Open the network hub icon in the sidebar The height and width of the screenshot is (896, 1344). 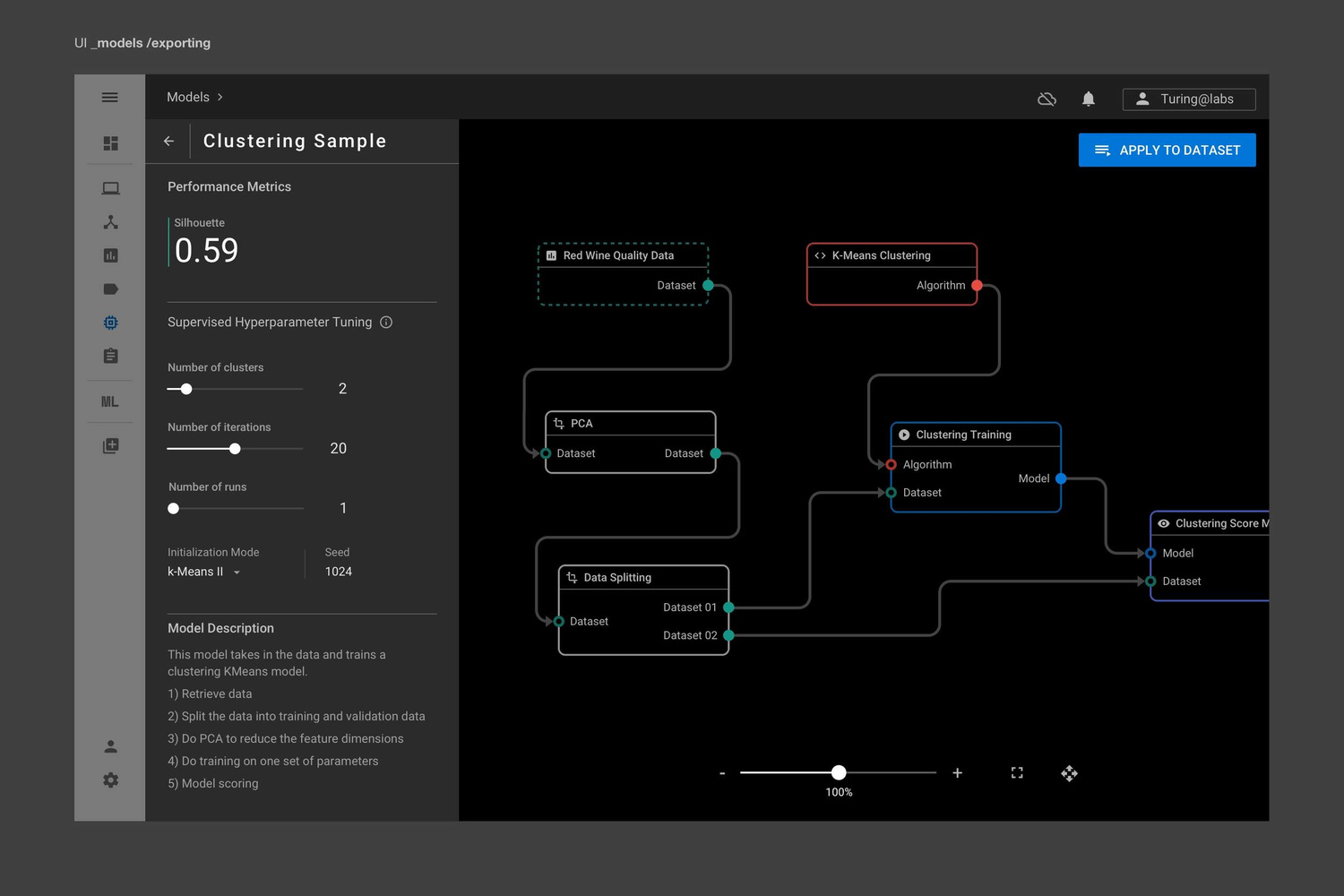pos(110,222)
